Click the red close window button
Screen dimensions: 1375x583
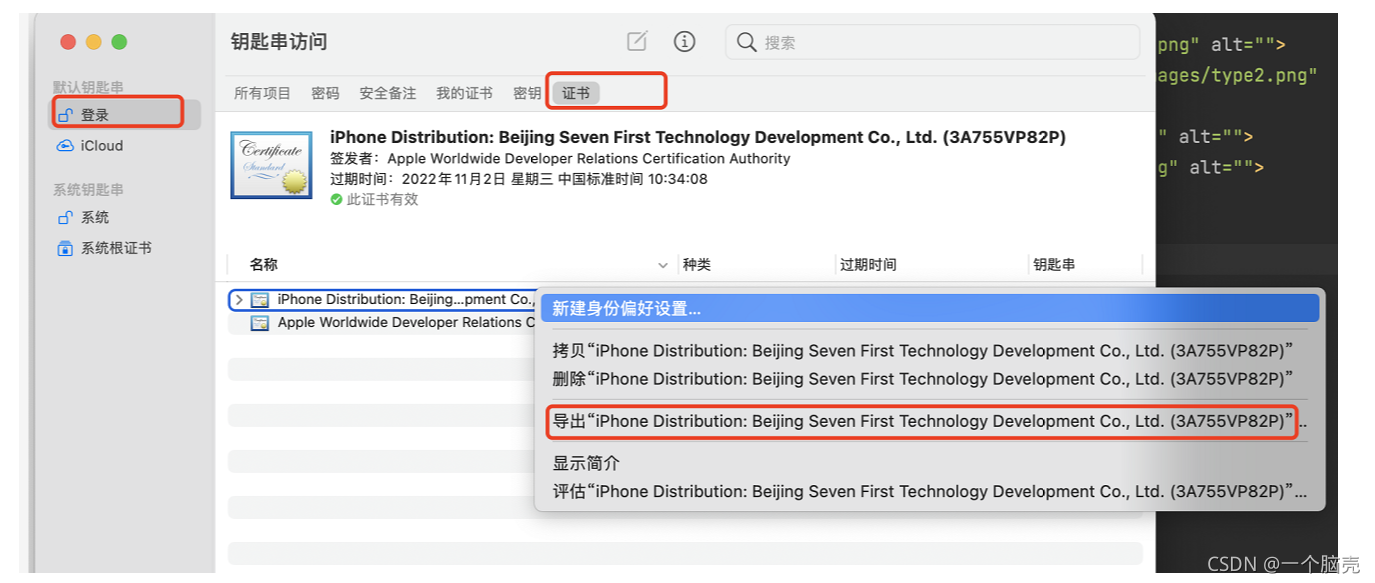[x=68, y=42]
